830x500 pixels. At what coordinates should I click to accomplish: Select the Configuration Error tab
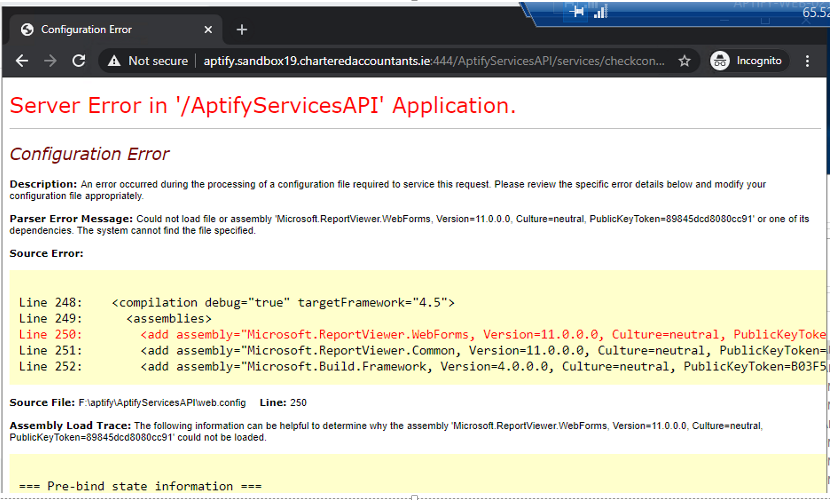click(x=115, y=30)
